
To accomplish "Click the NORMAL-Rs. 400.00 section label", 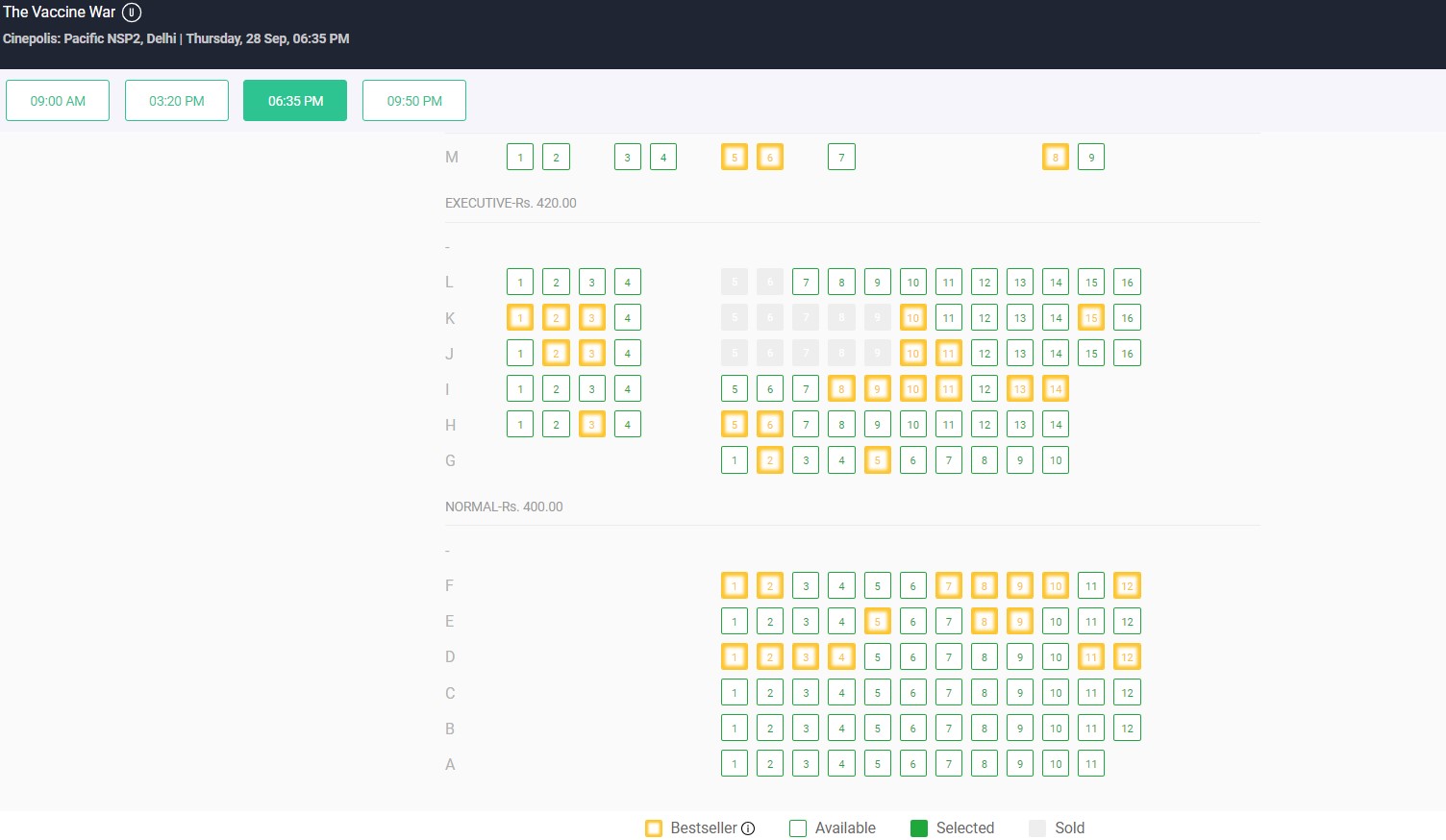I will 504,506.
